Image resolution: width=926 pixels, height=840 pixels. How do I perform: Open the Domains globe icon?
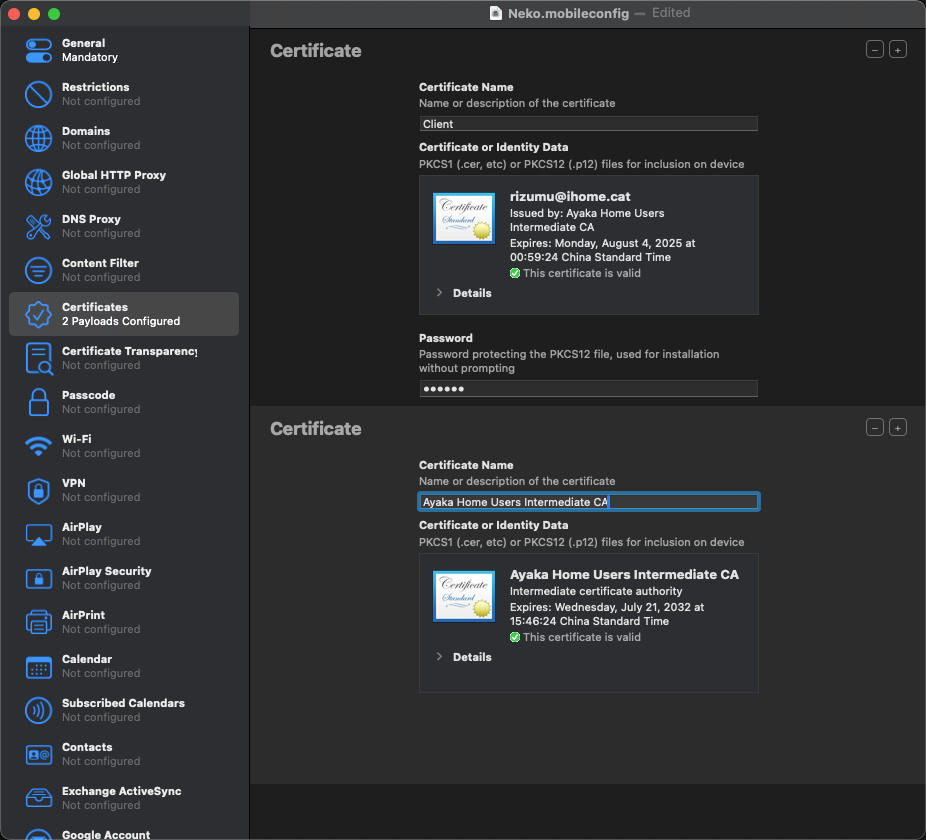38,139
